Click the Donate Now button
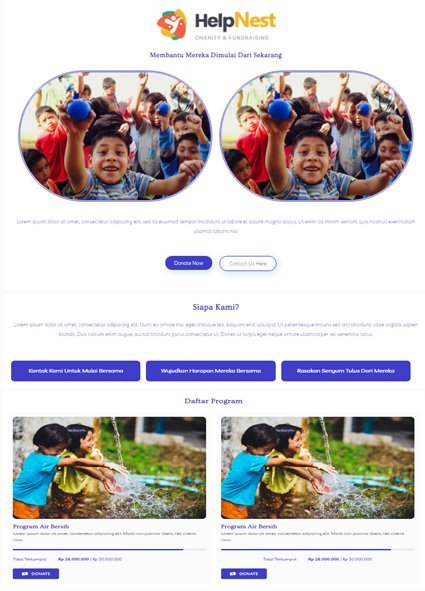425x591 pixels. coord(188,263)
